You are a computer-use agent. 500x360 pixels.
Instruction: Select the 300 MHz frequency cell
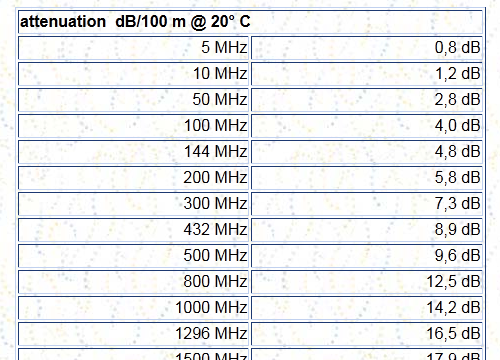(133, 204)
